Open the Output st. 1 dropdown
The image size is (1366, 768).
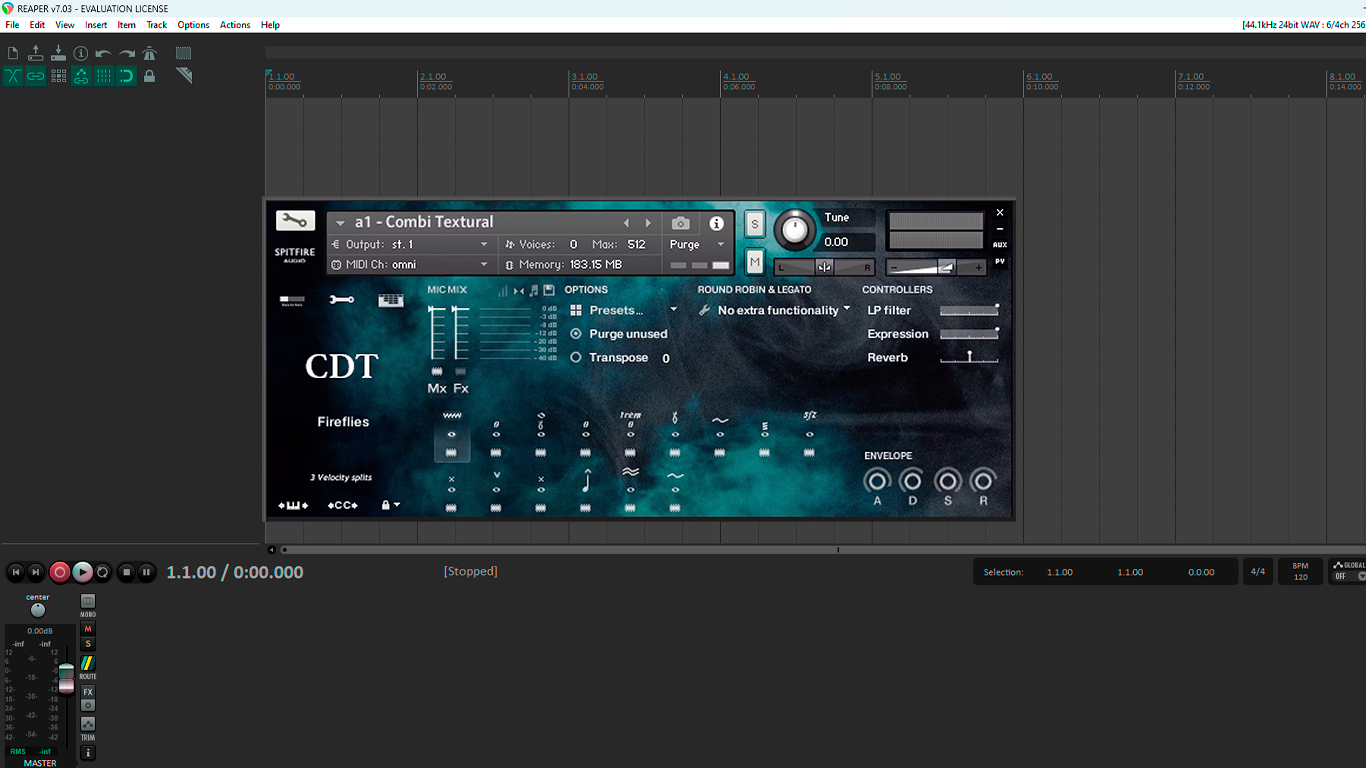pos(410,244)
